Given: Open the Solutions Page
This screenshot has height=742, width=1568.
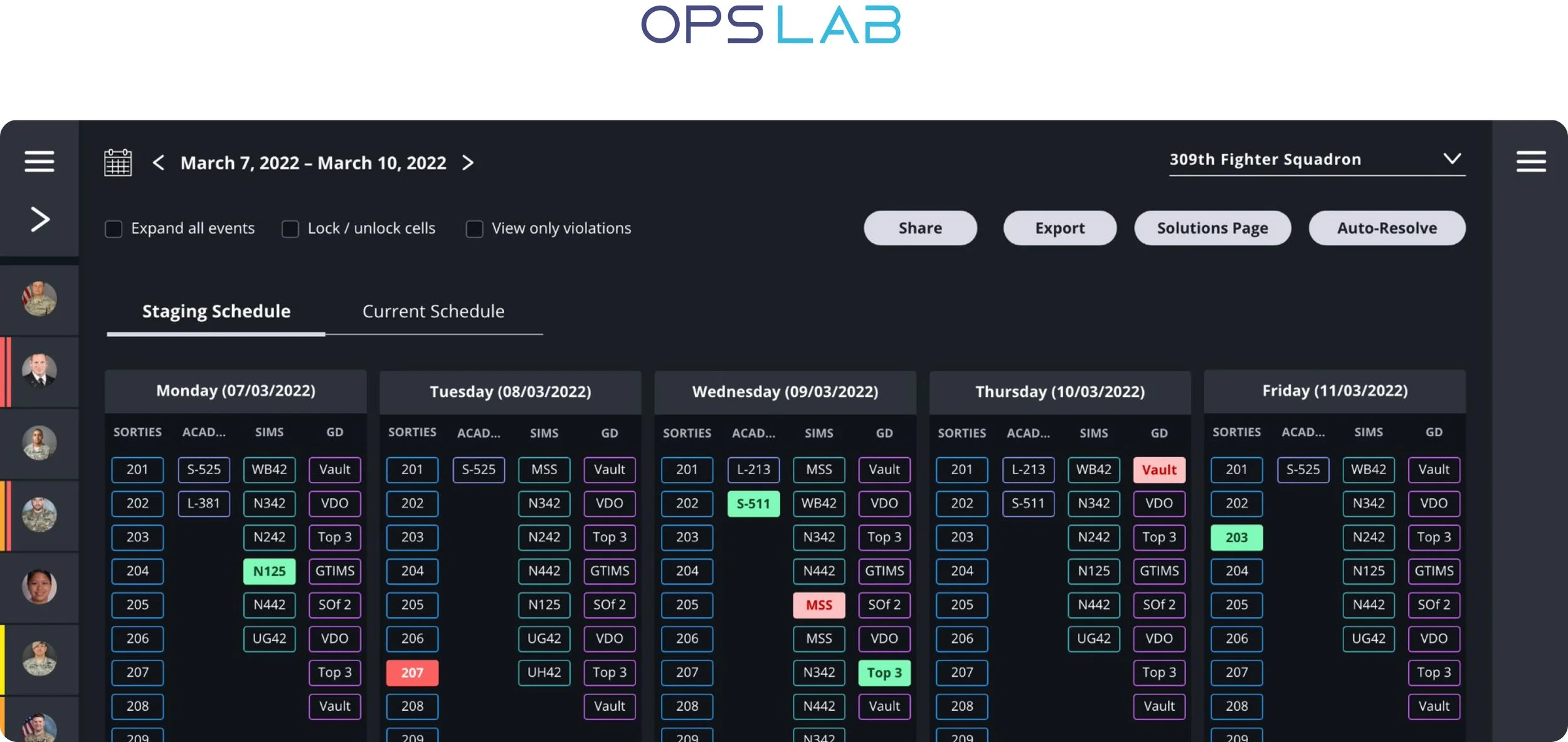Looking at the screenshot, I should coord(1212,228).
